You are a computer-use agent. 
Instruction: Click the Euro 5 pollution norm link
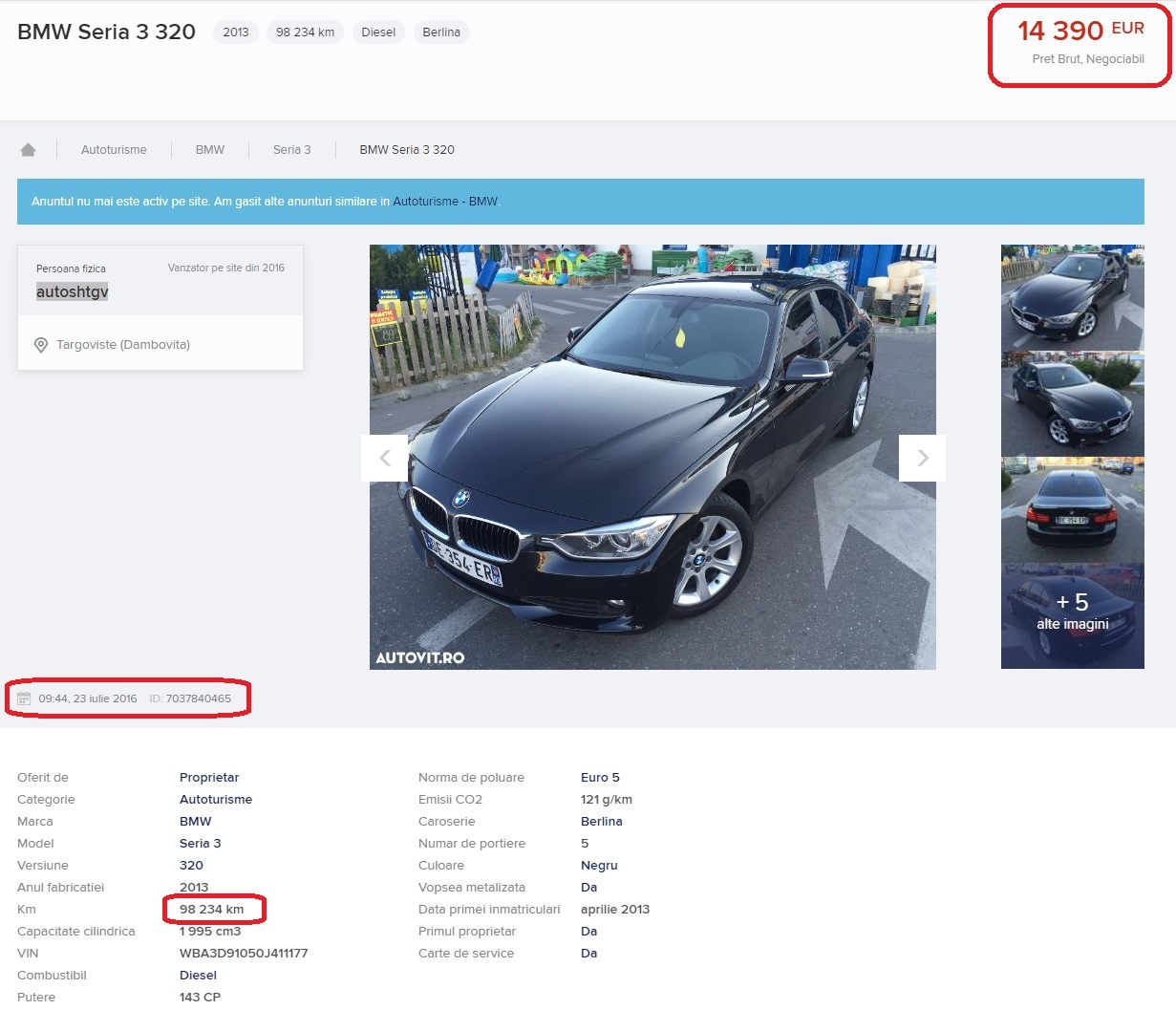600,778
